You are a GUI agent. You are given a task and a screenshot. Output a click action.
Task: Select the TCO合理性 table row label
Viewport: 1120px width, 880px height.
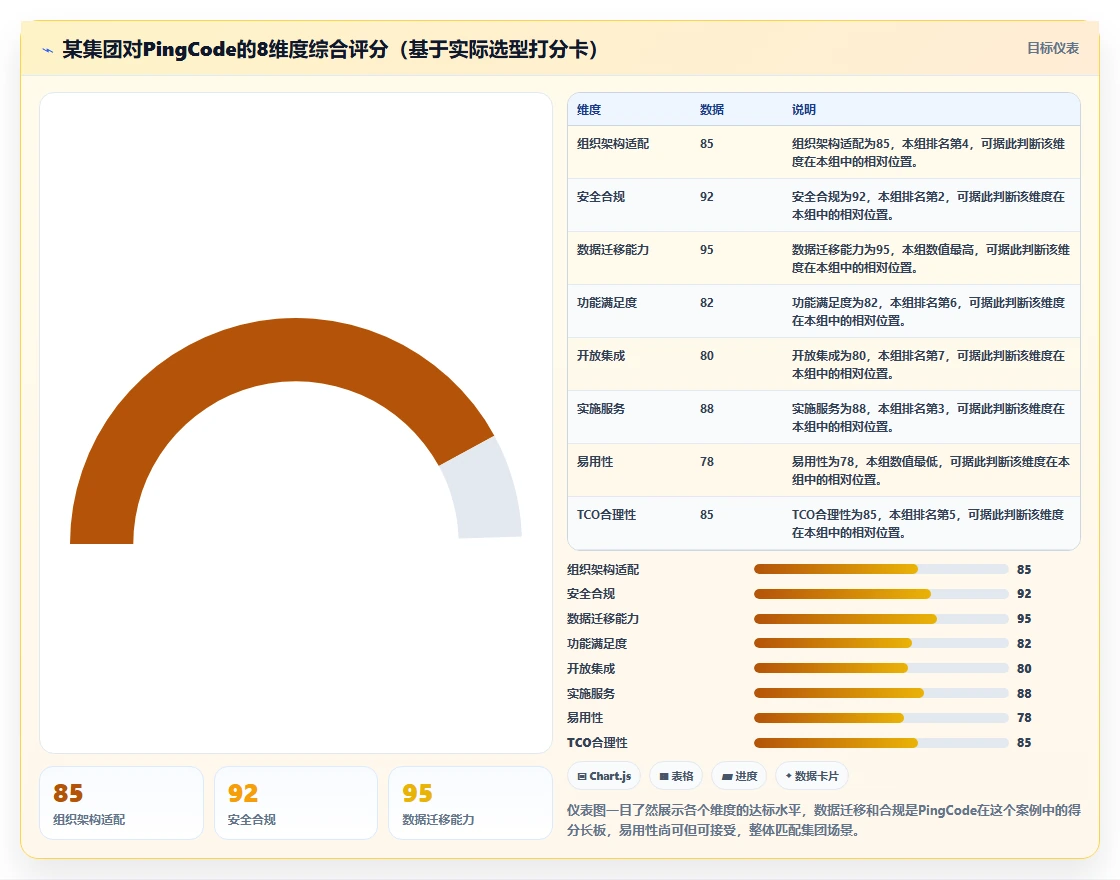point(606,514)
